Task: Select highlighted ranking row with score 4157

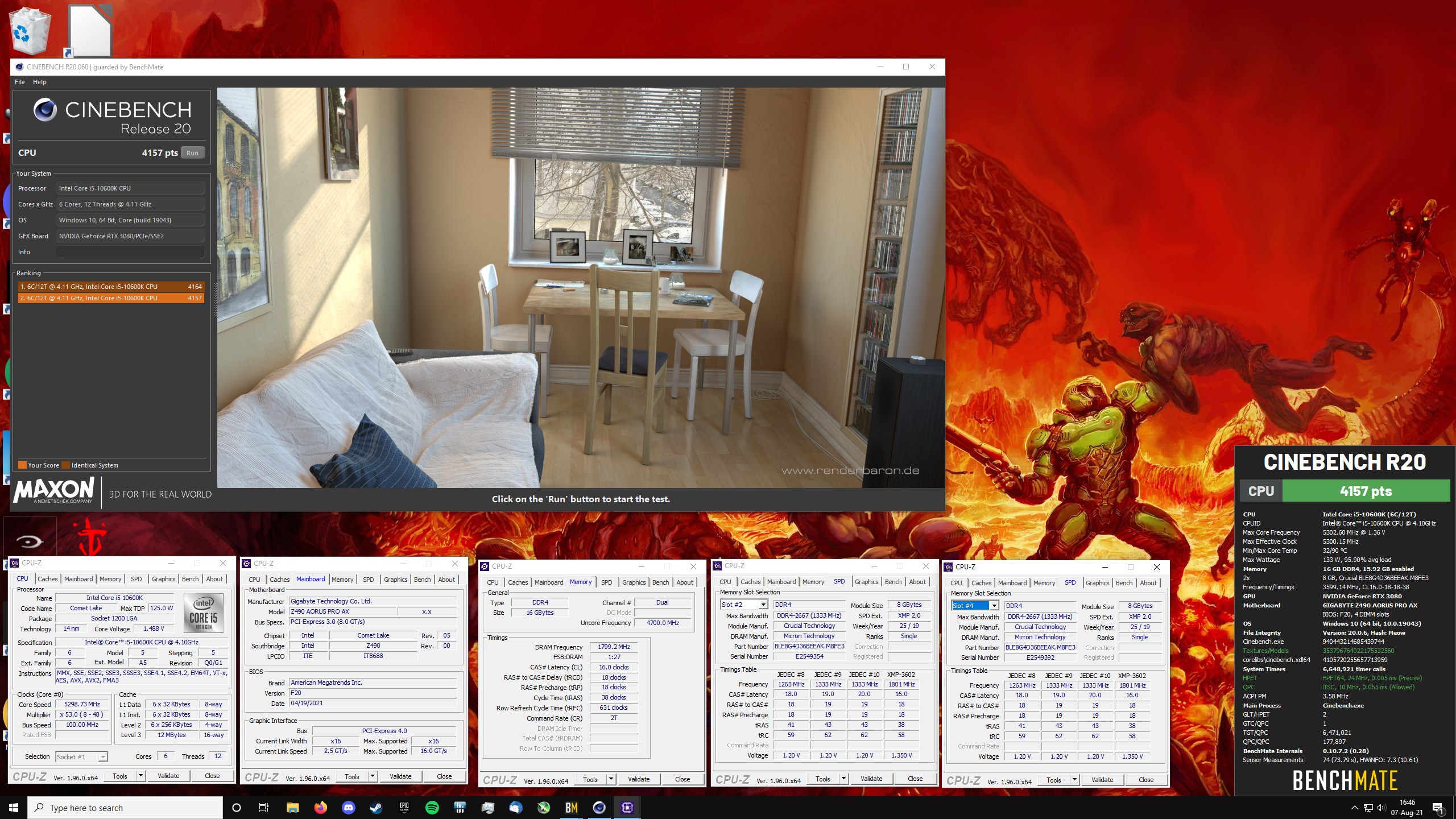Action: pos(111,298)
